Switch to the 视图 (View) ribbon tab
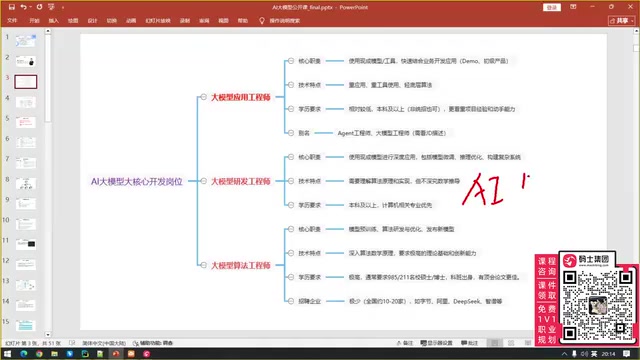 pos(223,20)
